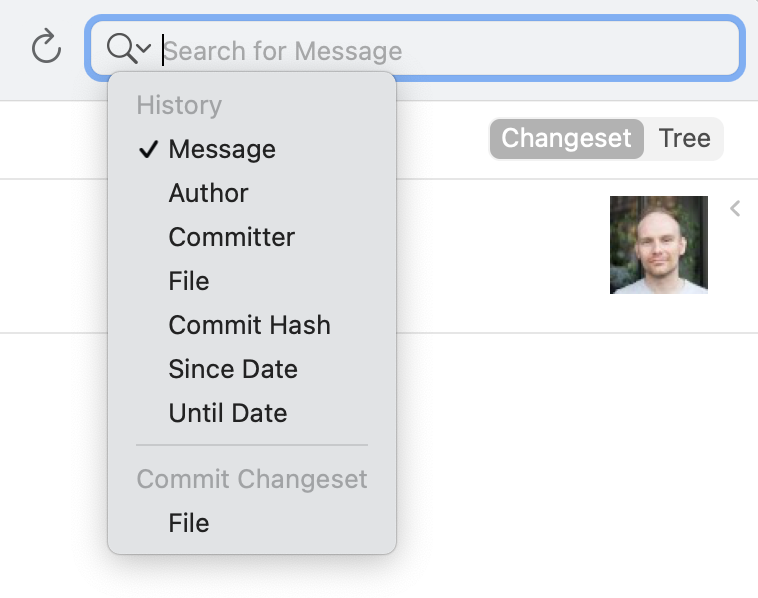Click the menu separator line above Commit Changeset

(x=252, y=445)
